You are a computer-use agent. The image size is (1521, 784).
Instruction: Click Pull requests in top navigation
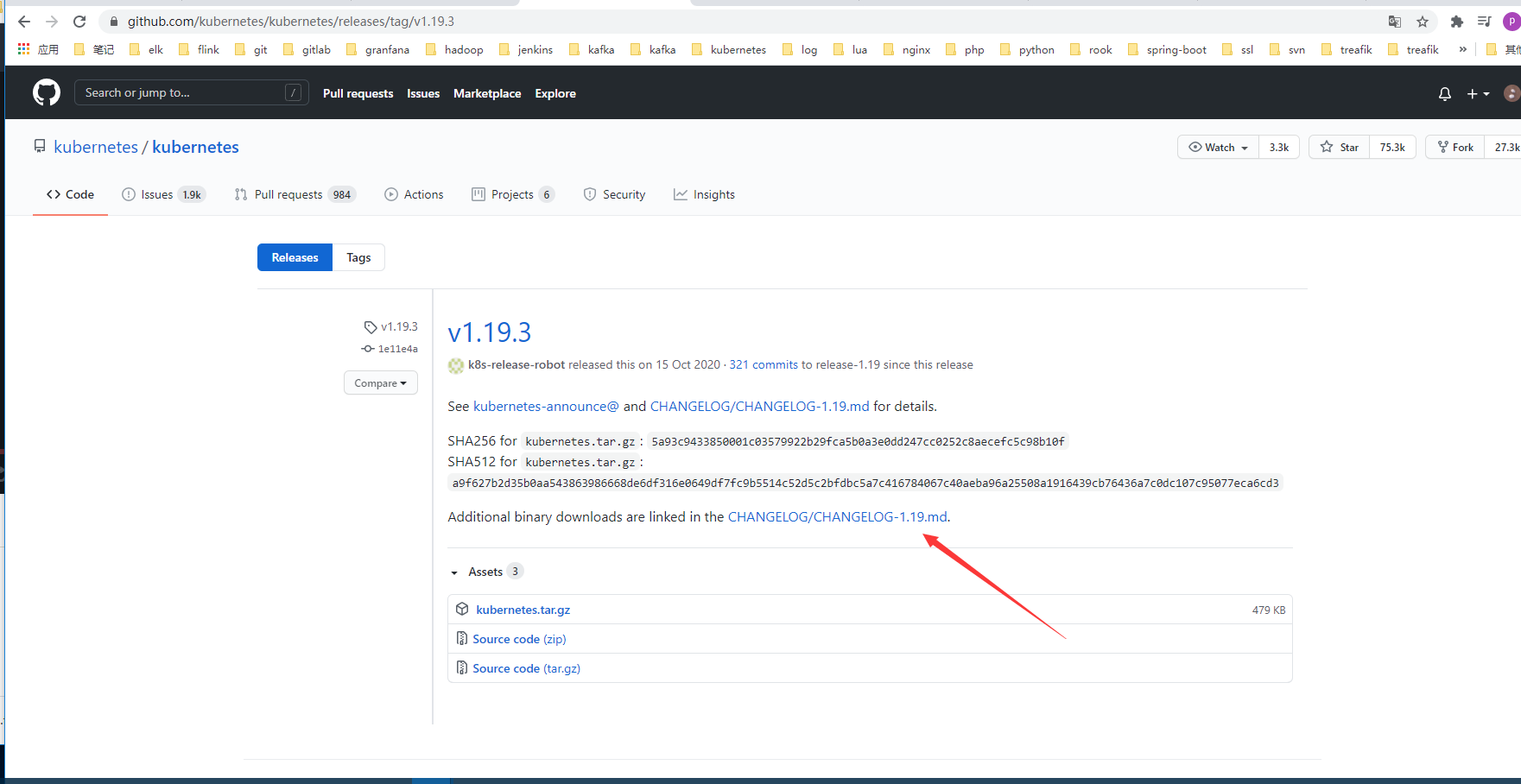(358, 93)
